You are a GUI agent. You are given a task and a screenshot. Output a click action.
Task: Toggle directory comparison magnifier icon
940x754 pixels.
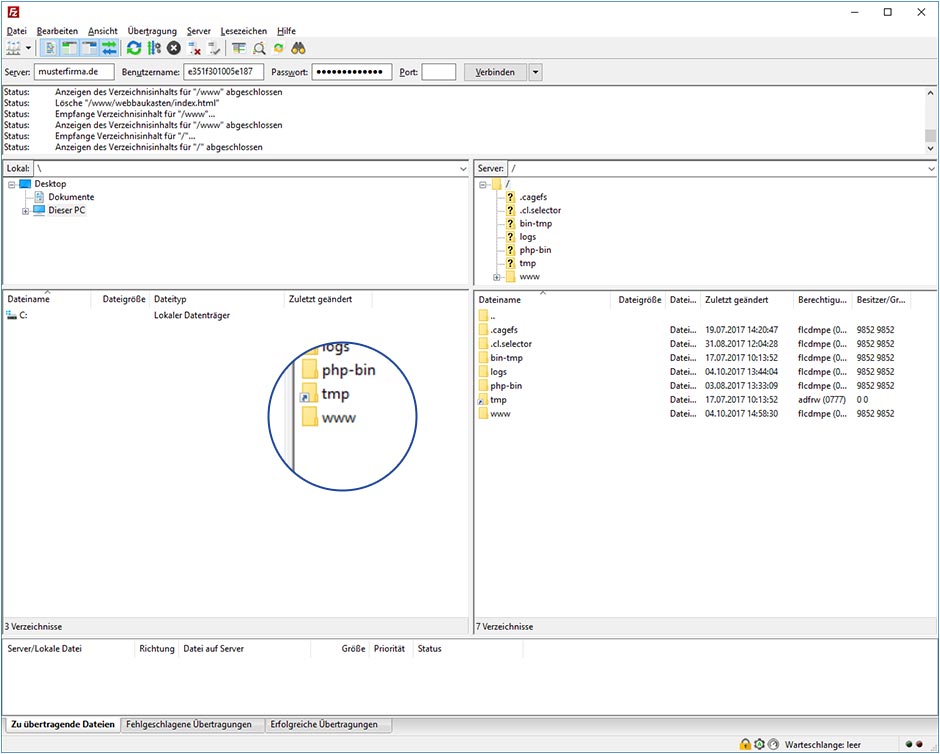click(259, 49)
